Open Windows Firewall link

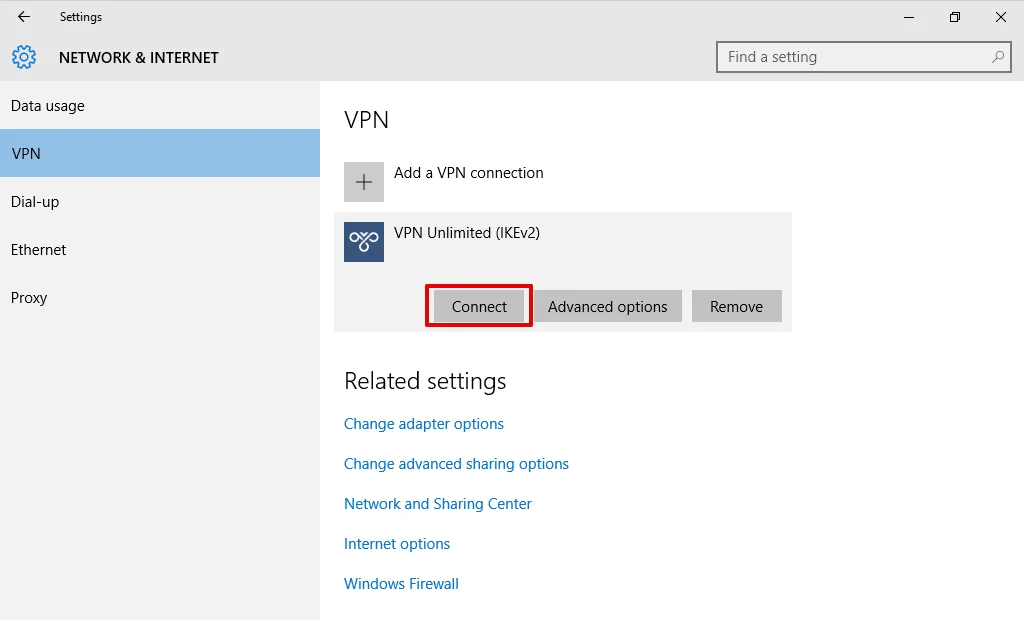401,584
